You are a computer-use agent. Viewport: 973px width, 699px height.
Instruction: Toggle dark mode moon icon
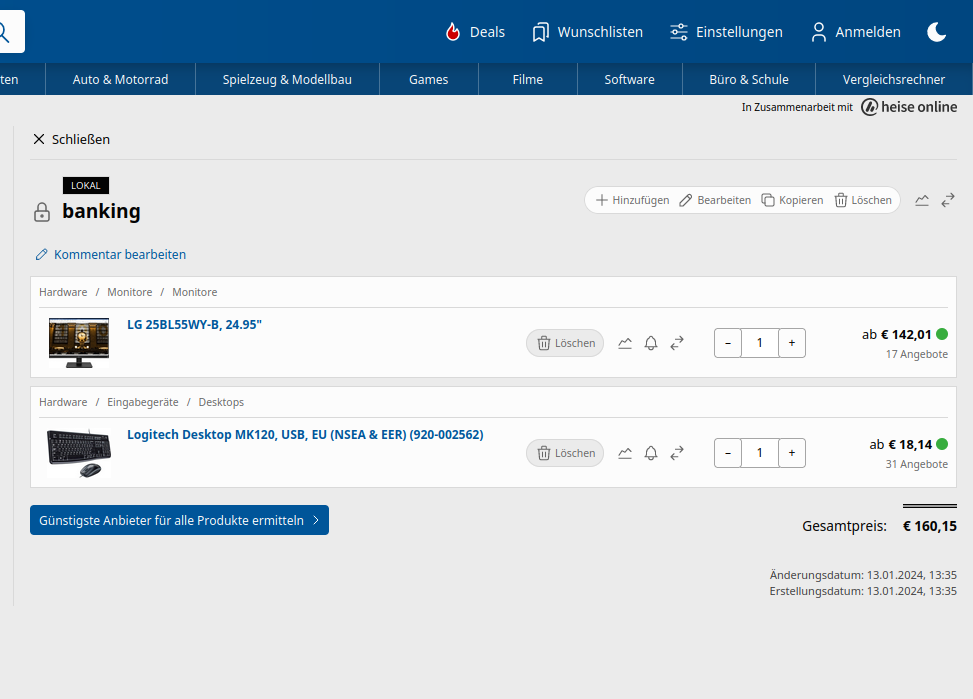point(936,32)
